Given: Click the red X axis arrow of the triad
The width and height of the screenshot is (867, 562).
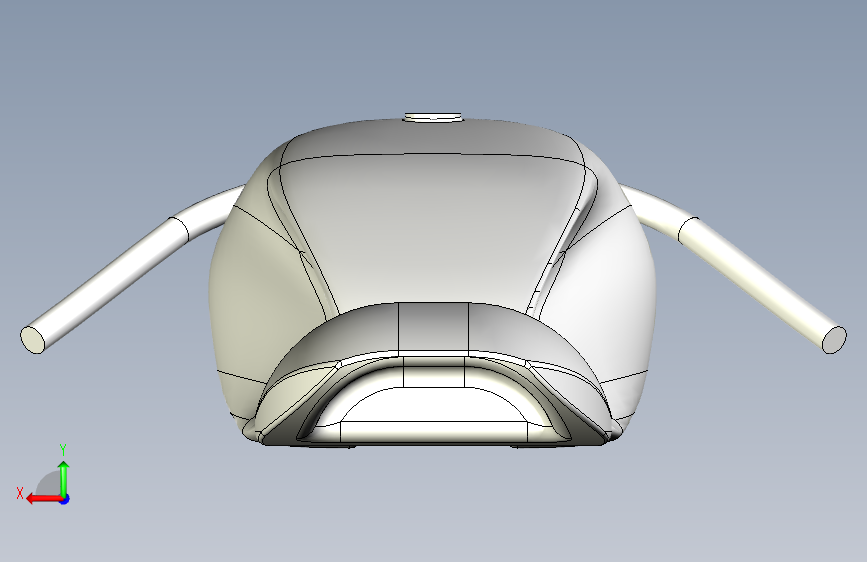Looking at the screenshot, I should (x=44, y=499).
